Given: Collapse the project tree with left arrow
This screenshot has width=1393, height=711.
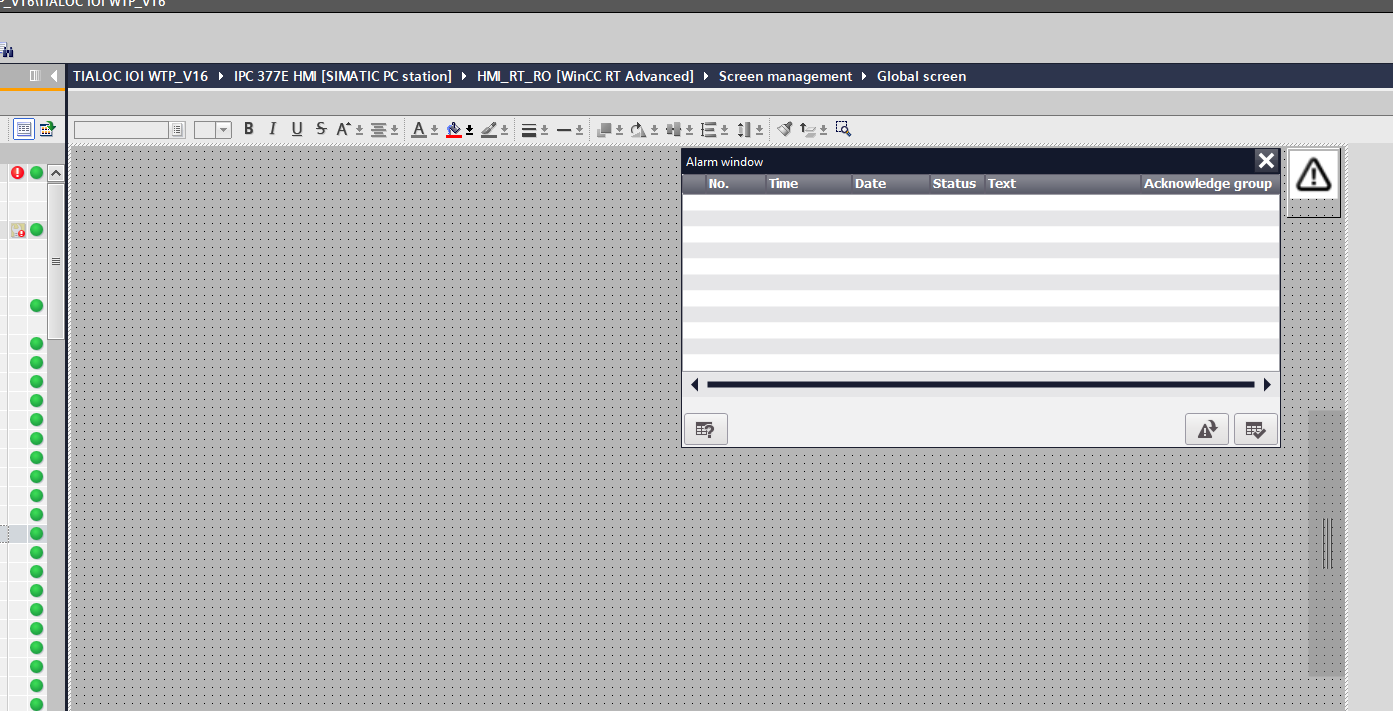Looking at the screenshot, I should pos(53,76).
